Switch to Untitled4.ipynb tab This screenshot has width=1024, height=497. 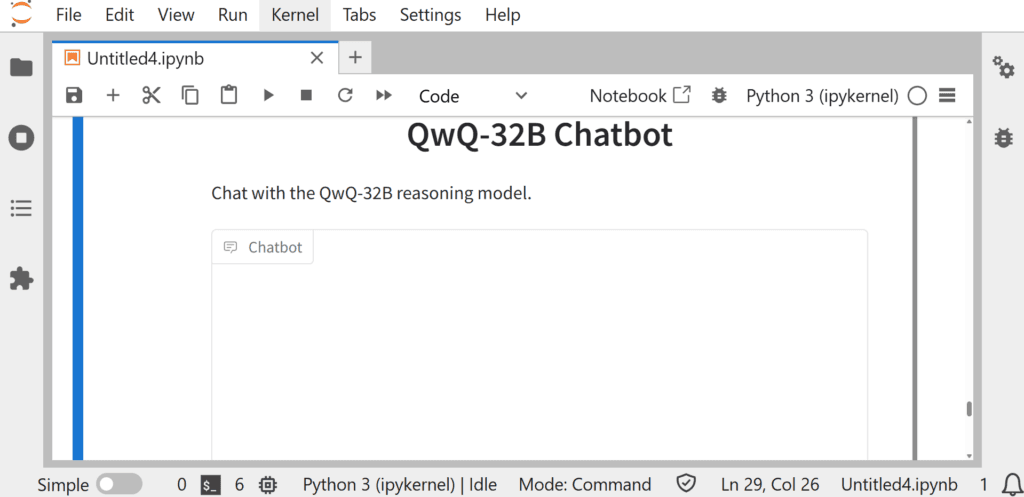(x=145, y=58)
